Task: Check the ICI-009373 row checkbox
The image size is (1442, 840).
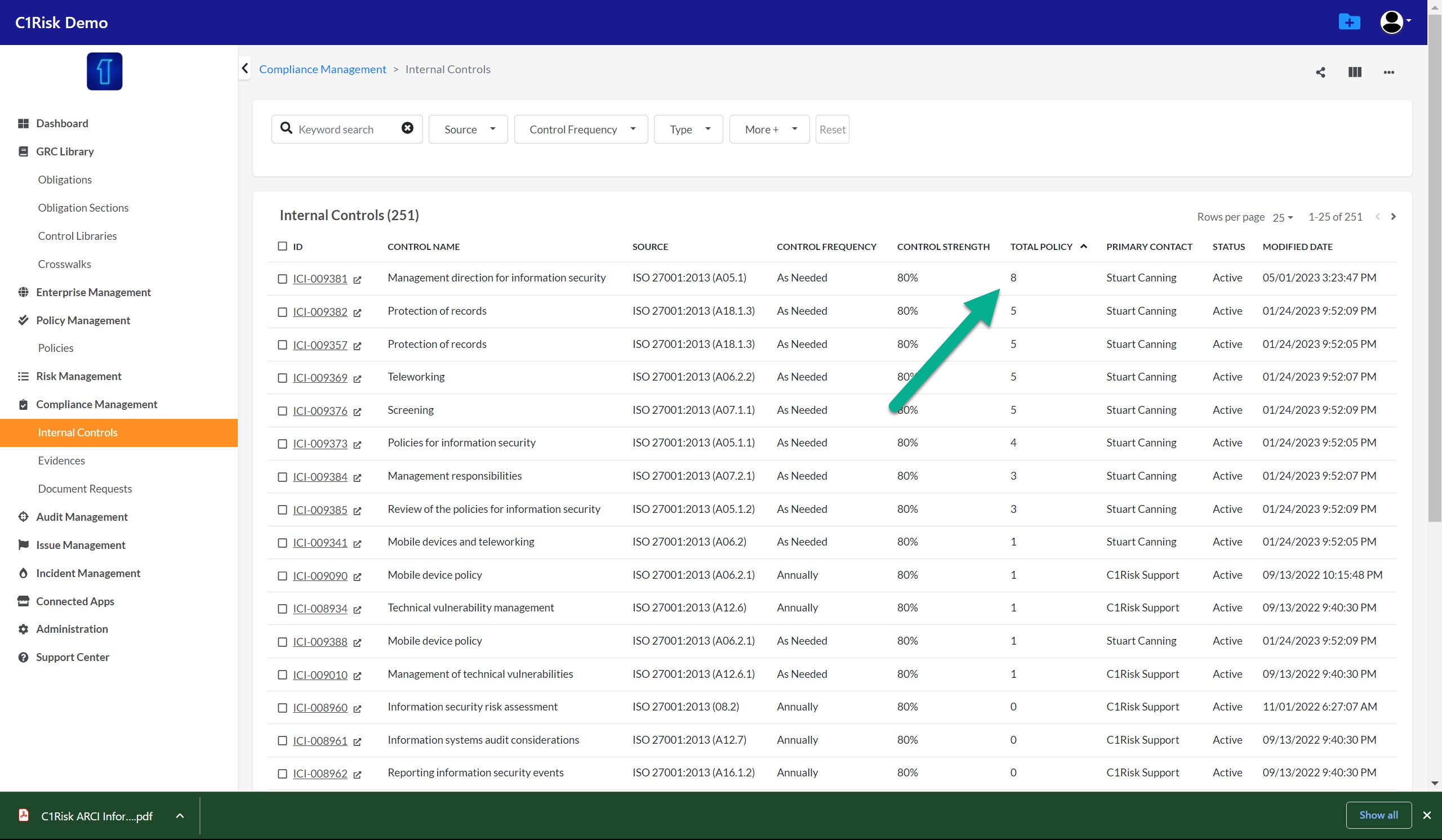Action: (x=282, y=444)
